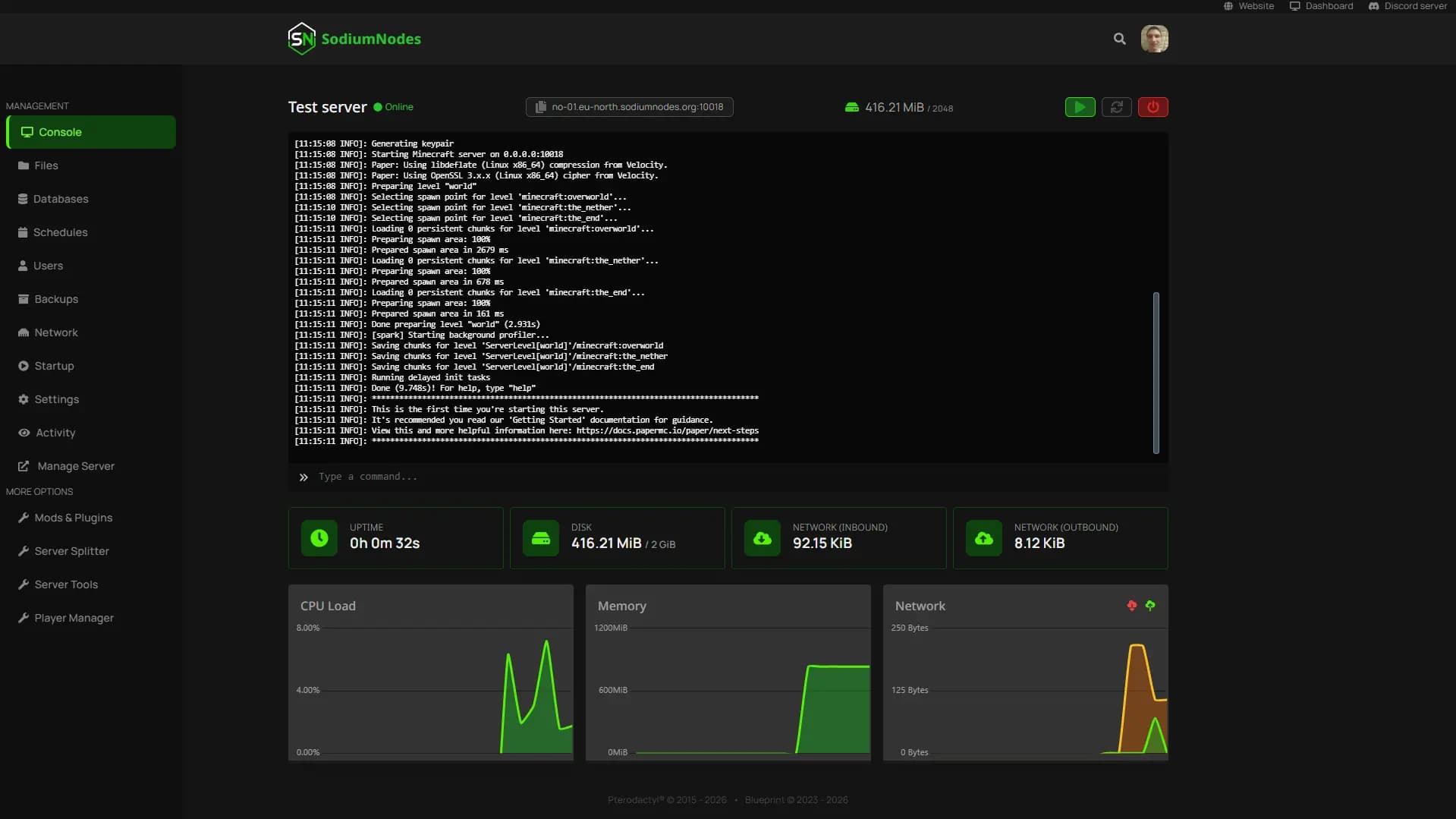Open Player Manager
Screen dimensions: 1456x819
[x=91, y=618]
